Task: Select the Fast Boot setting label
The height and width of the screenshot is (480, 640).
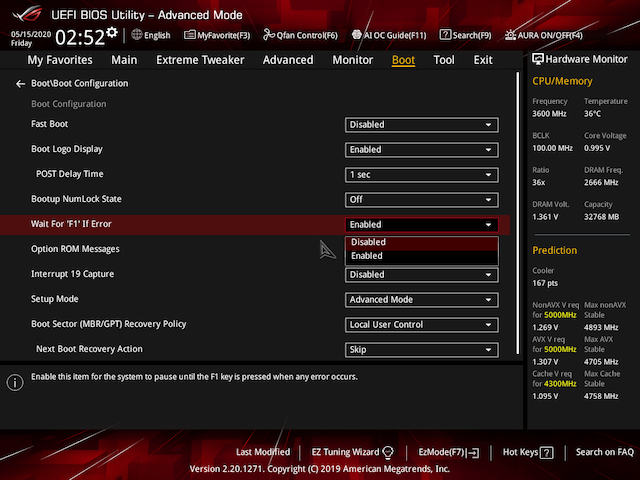Action: [49, 124]
